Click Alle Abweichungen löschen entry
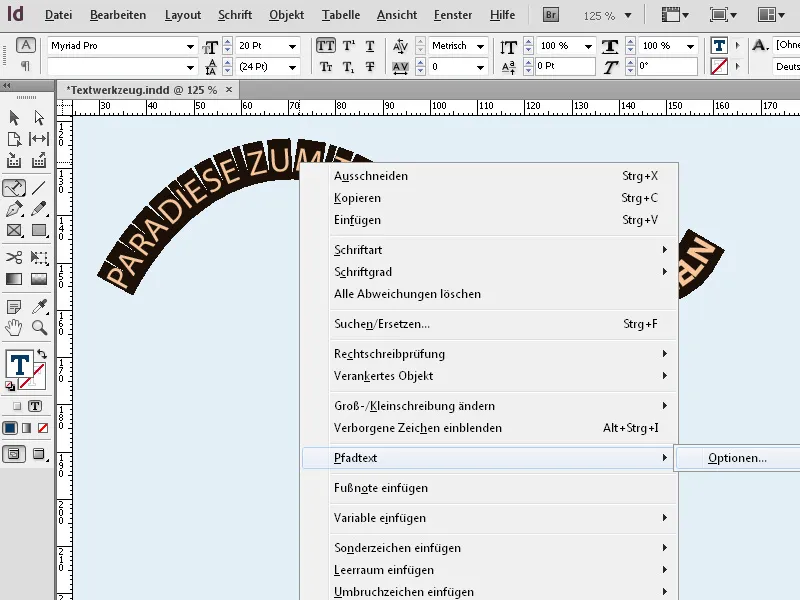The image size is (800, 600). [x=490, y=294]
